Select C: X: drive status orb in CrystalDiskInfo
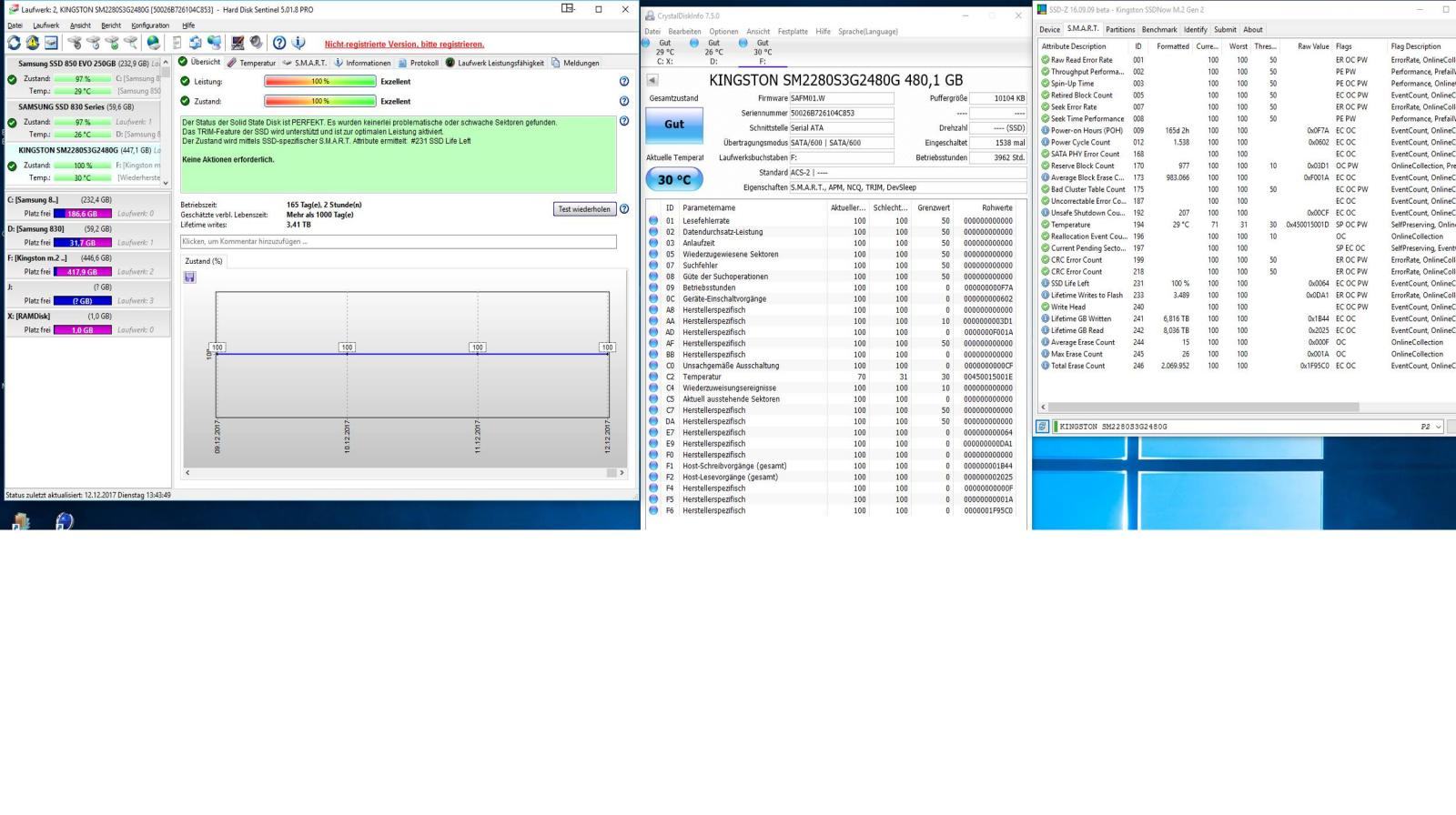Screen dimensions: 1456x815 tap(646, 43)
